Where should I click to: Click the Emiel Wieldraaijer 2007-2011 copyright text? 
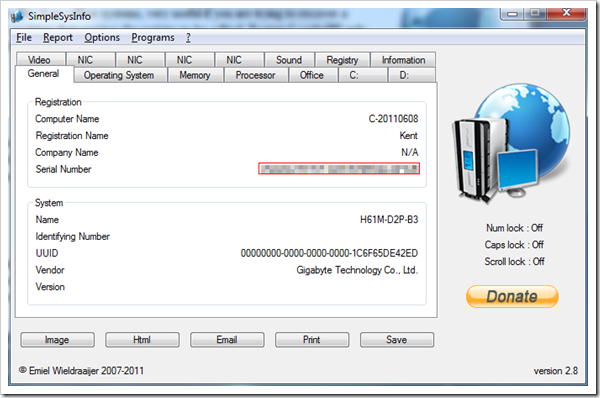(82, 371)
